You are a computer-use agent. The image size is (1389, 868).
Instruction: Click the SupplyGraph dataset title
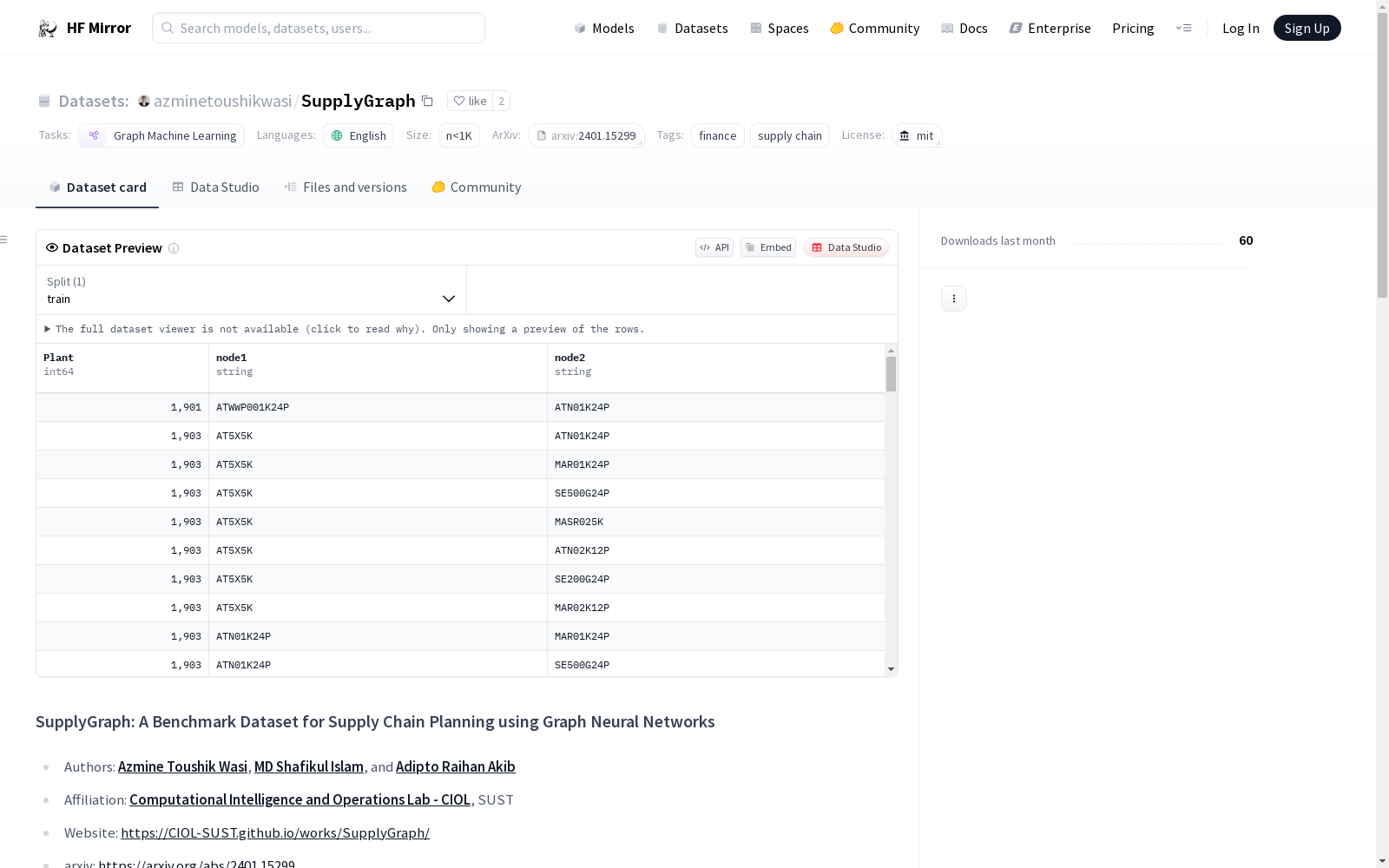pos(359,101)
